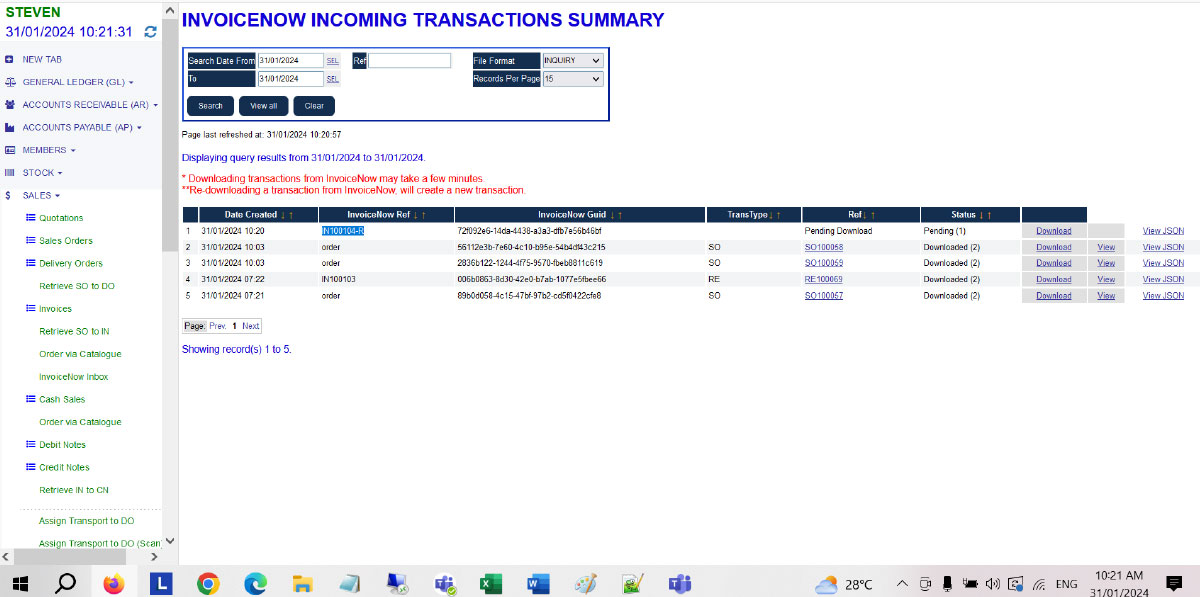Click the Sales dollar sign icon
The image size is (1200, 597).
[9, 196]
